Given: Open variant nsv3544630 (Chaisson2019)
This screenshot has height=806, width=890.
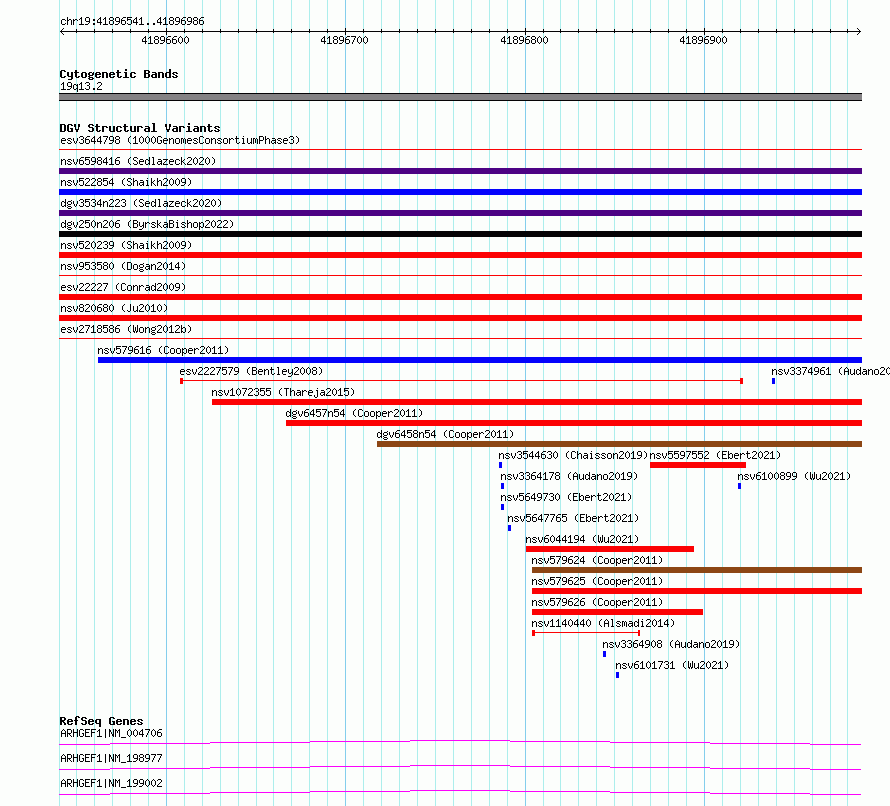Looking at the screenshot, I should point(573,455).
